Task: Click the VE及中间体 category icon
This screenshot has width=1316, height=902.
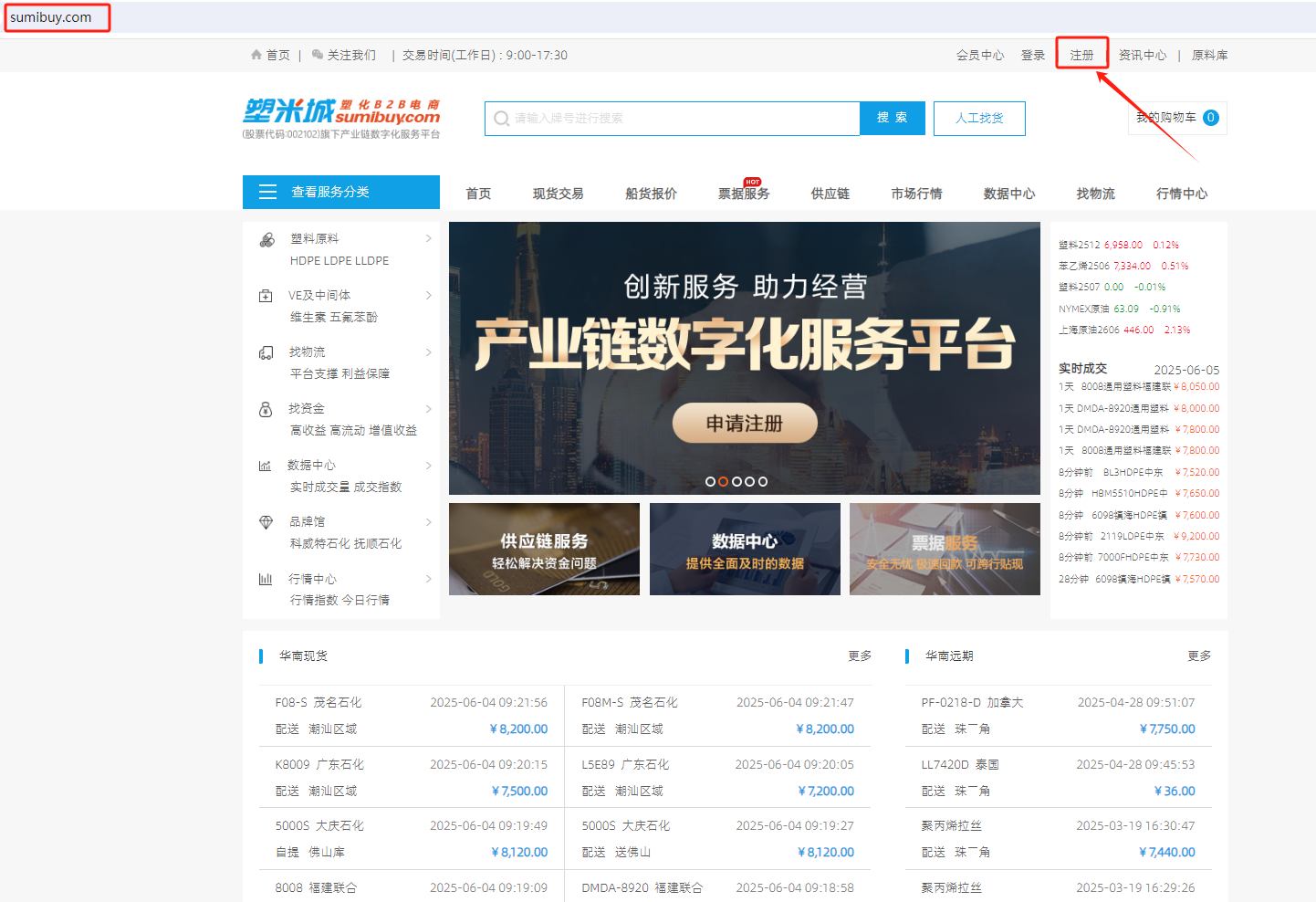Action: (266, 296)
